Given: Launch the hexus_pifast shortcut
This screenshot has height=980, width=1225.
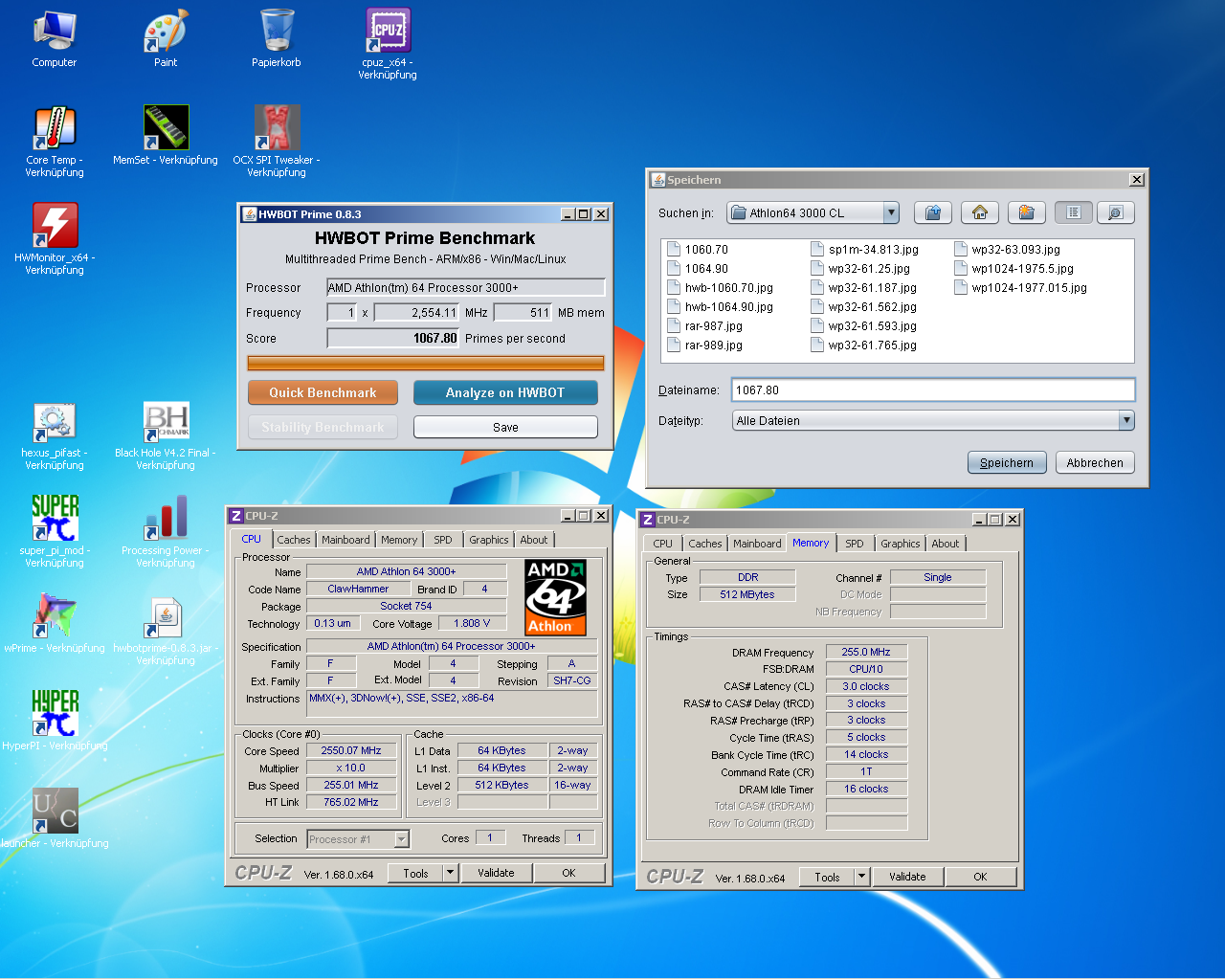Looking at the screenshot, I should 55,435.
